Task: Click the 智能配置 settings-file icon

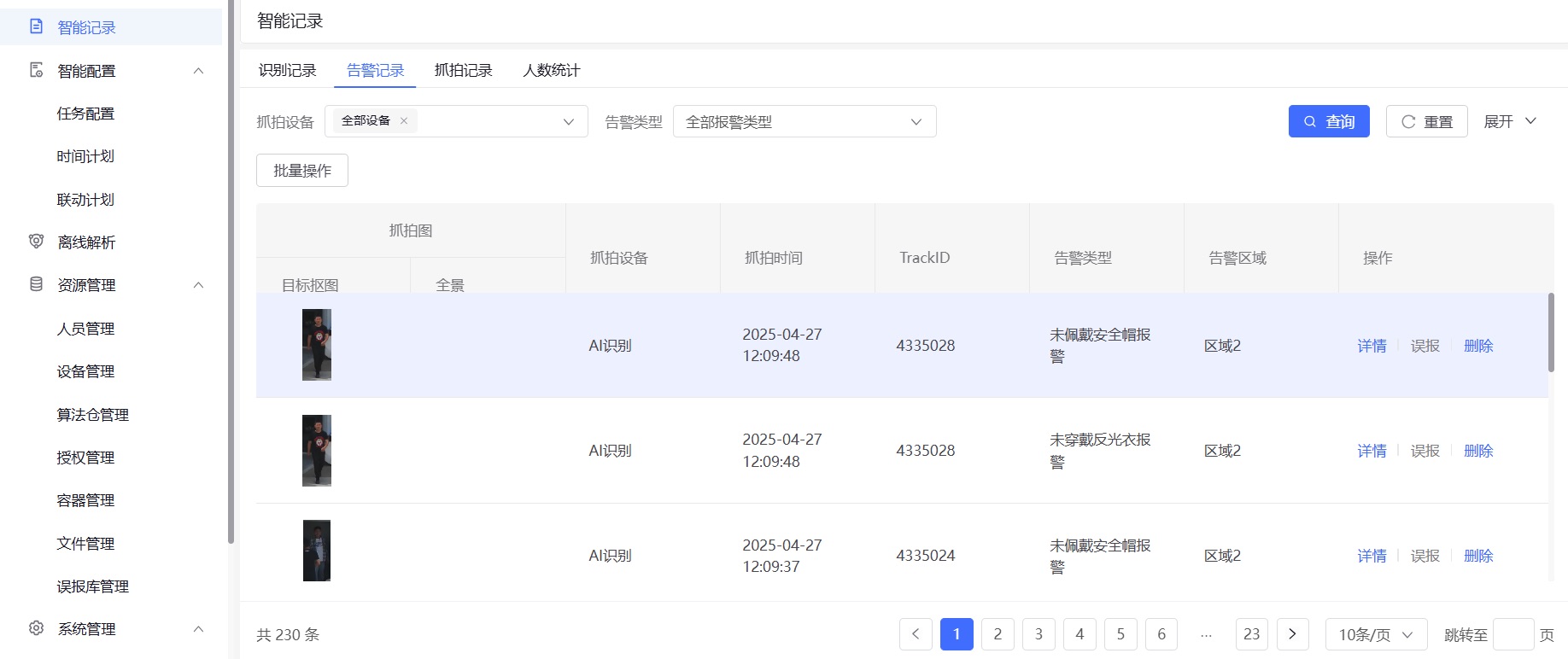Action: pyautogui.click(x=36, y=70)
